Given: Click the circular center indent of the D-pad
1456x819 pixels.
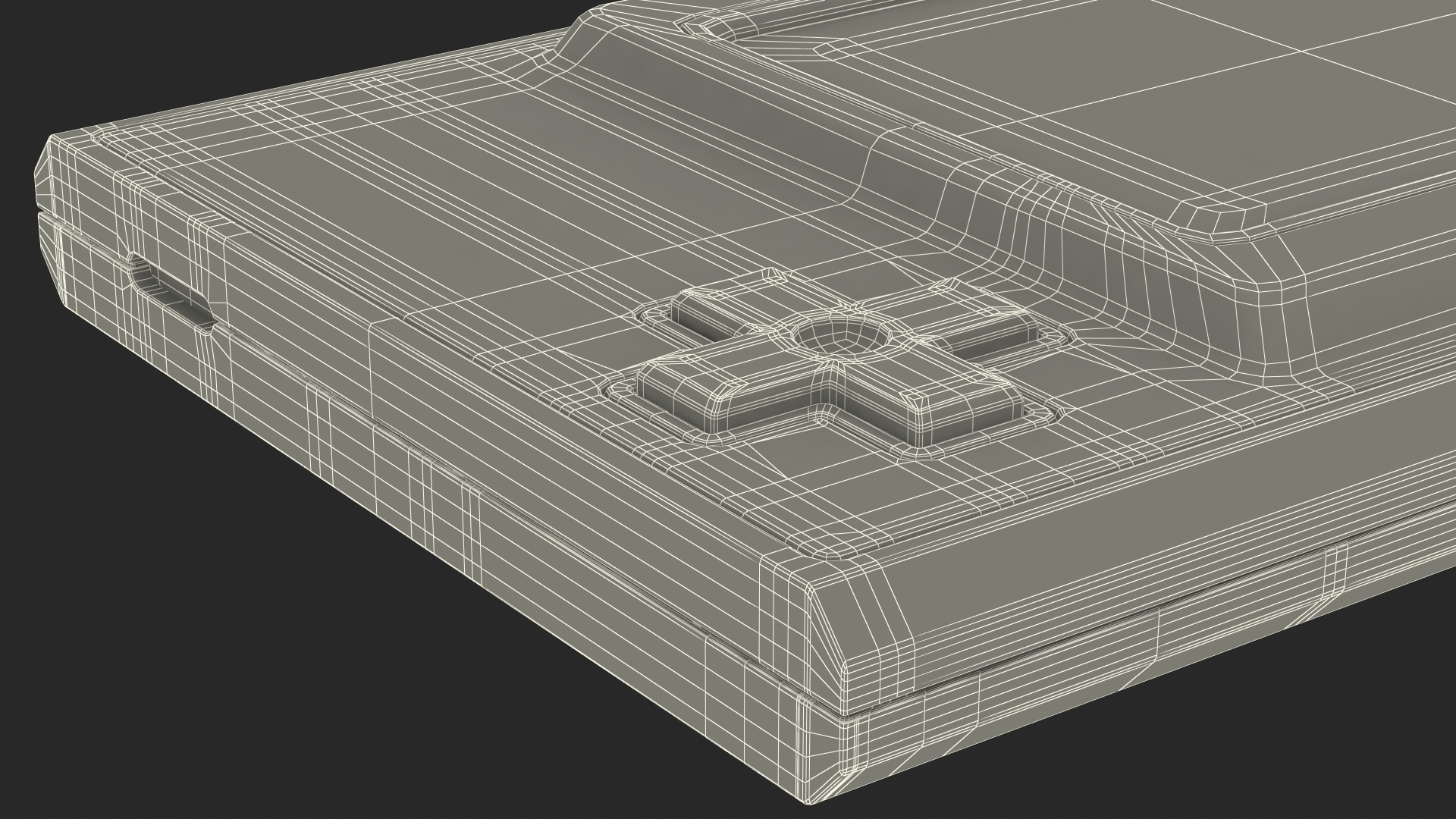Looking at the screenshot, I should (843, 336).
